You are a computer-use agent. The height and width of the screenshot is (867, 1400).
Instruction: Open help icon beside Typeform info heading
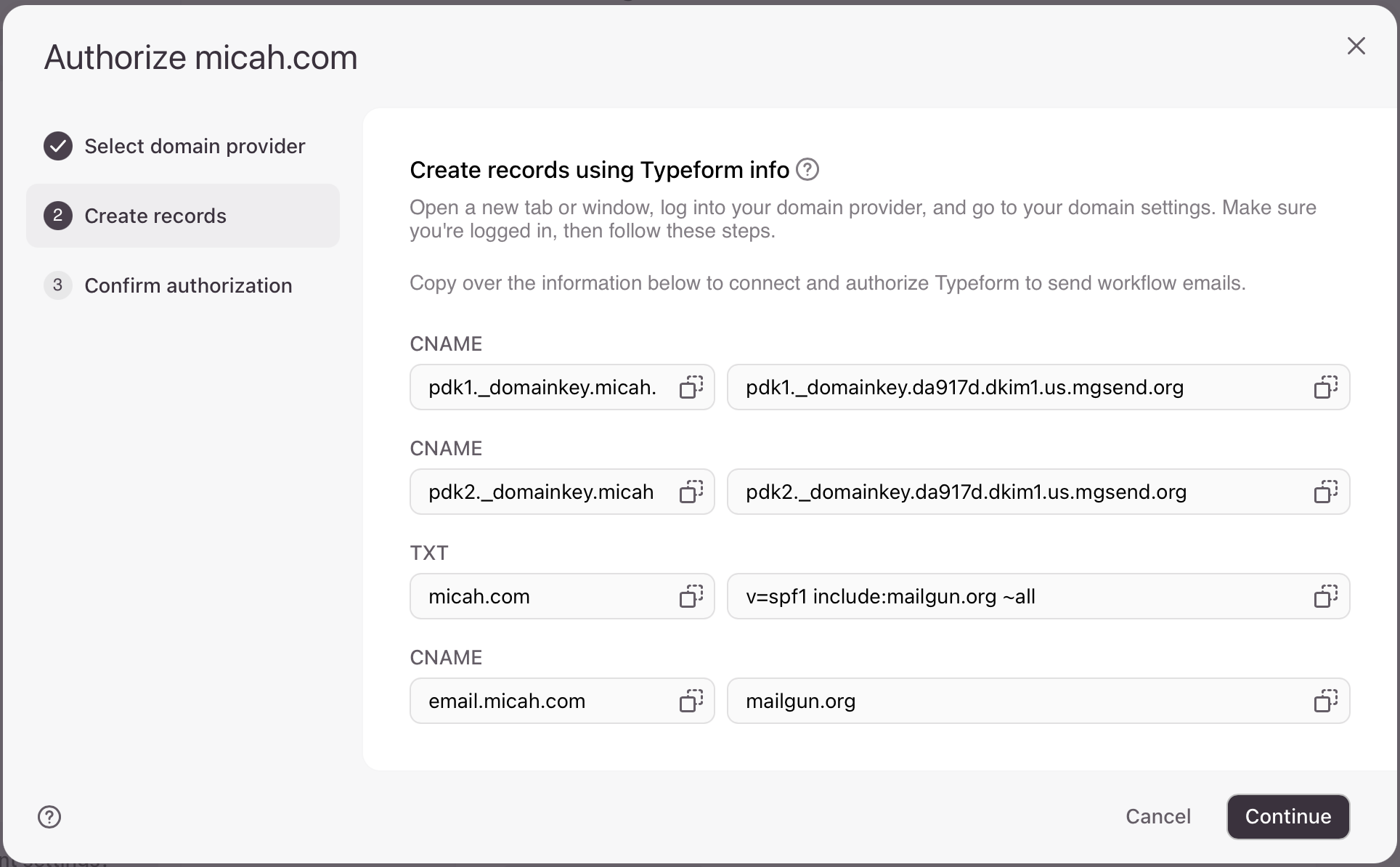(807, 169)
